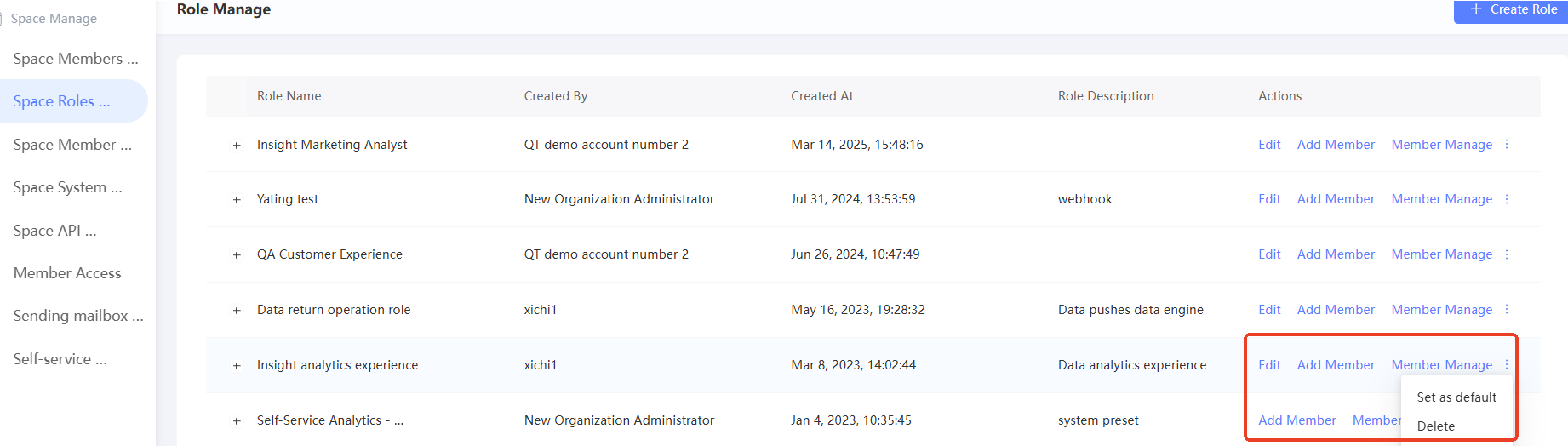Screen dimensions: 1568x446
Task: Click more options icon for Insight analytics experience
Action: point(1507,365)
